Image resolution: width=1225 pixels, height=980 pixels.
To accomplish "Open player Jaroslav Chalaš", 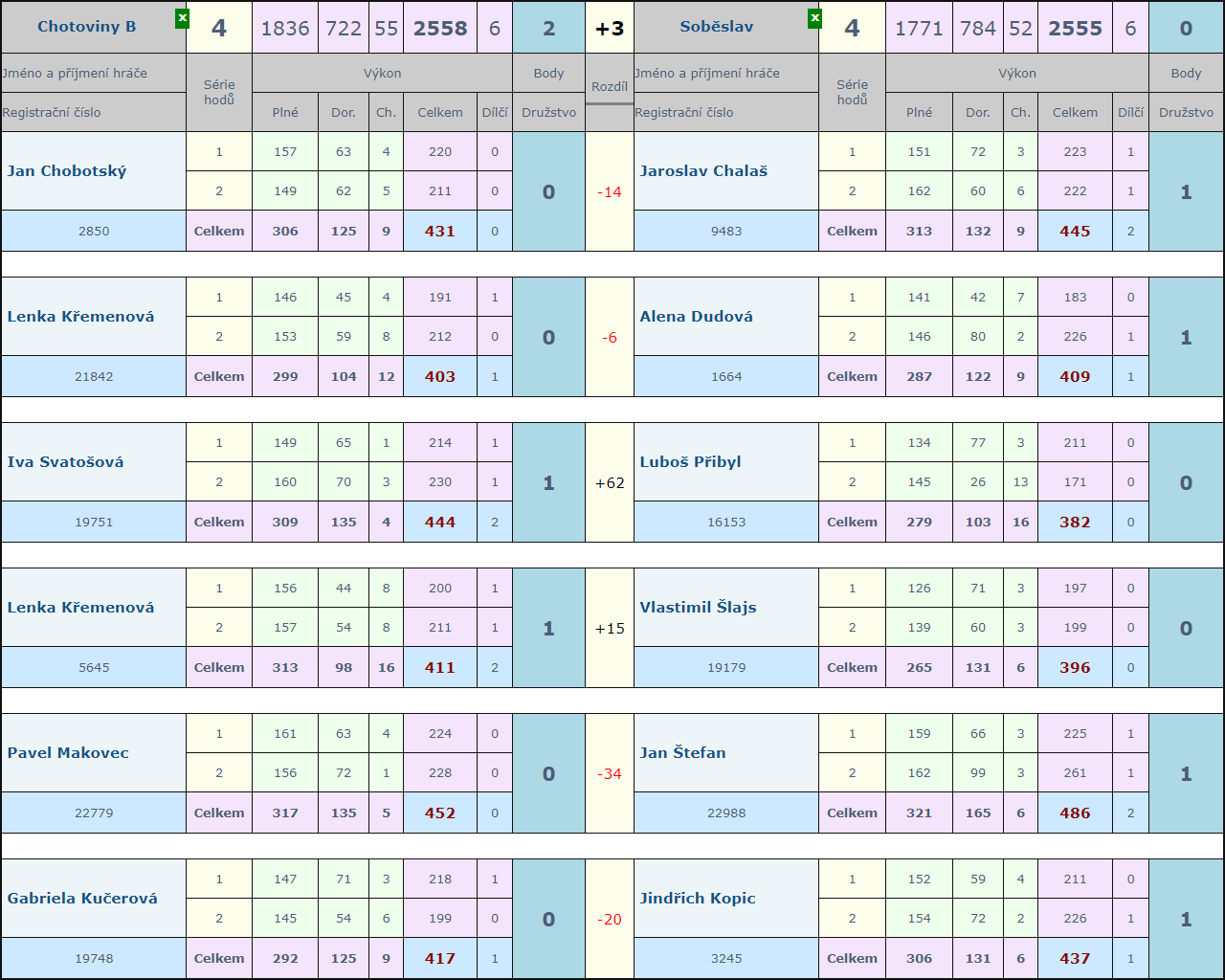I will (703, 171).
